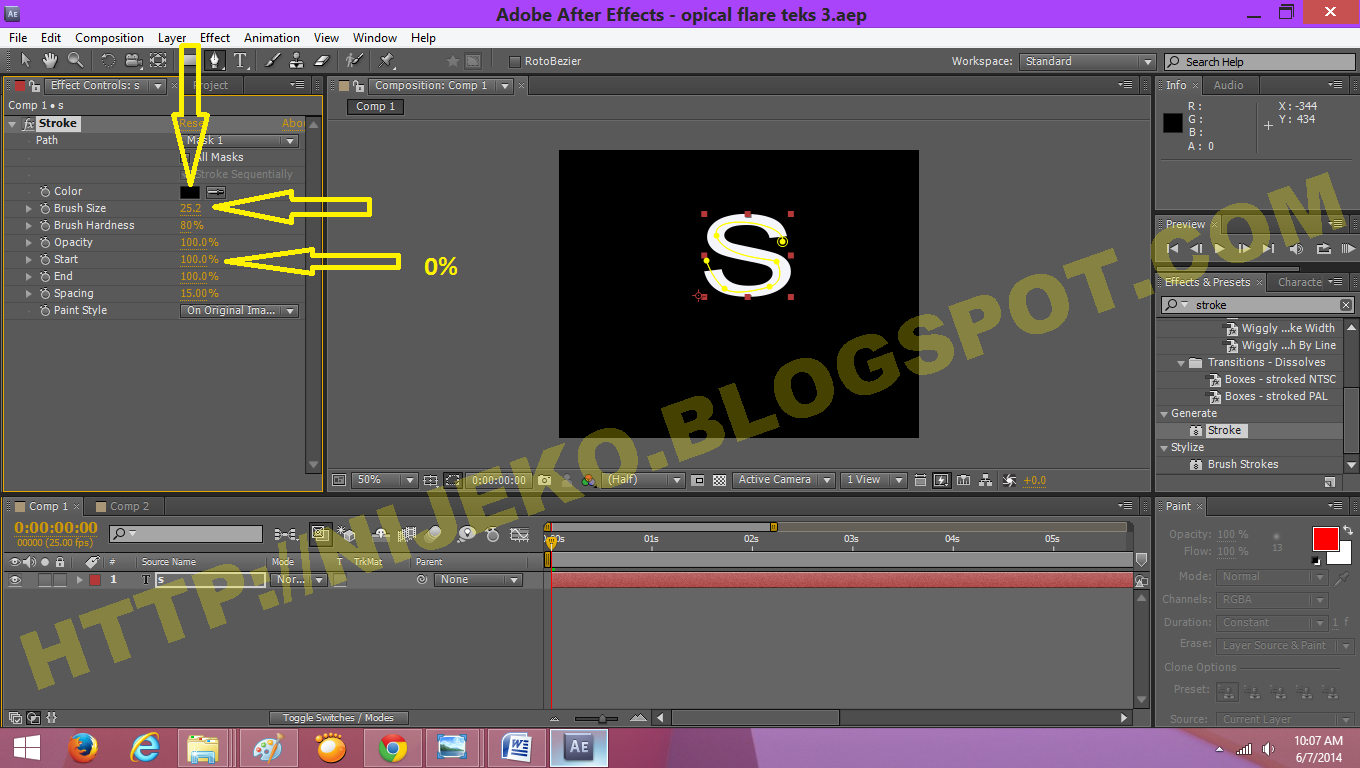Select the Selection arrow tool
The width and height of the screenshot is (1360, 768).
(26, 61)
